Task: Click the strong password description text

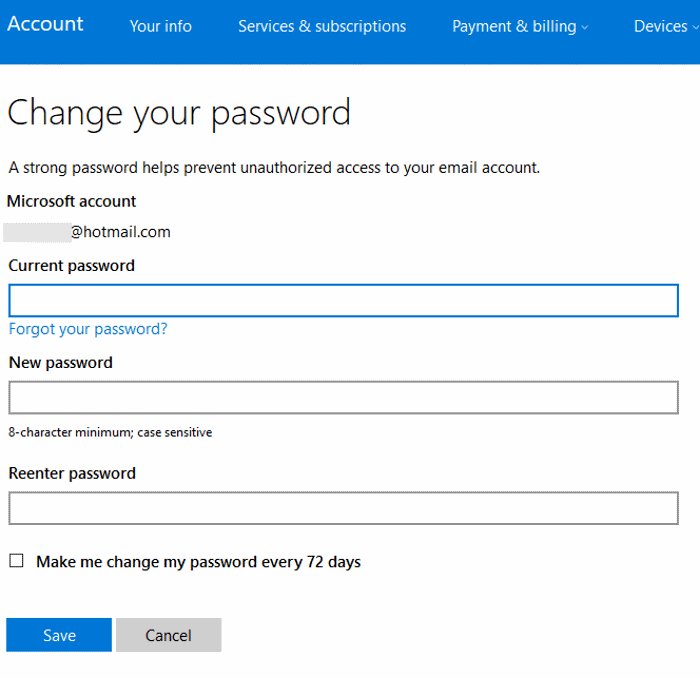Action: pos(274,168)
